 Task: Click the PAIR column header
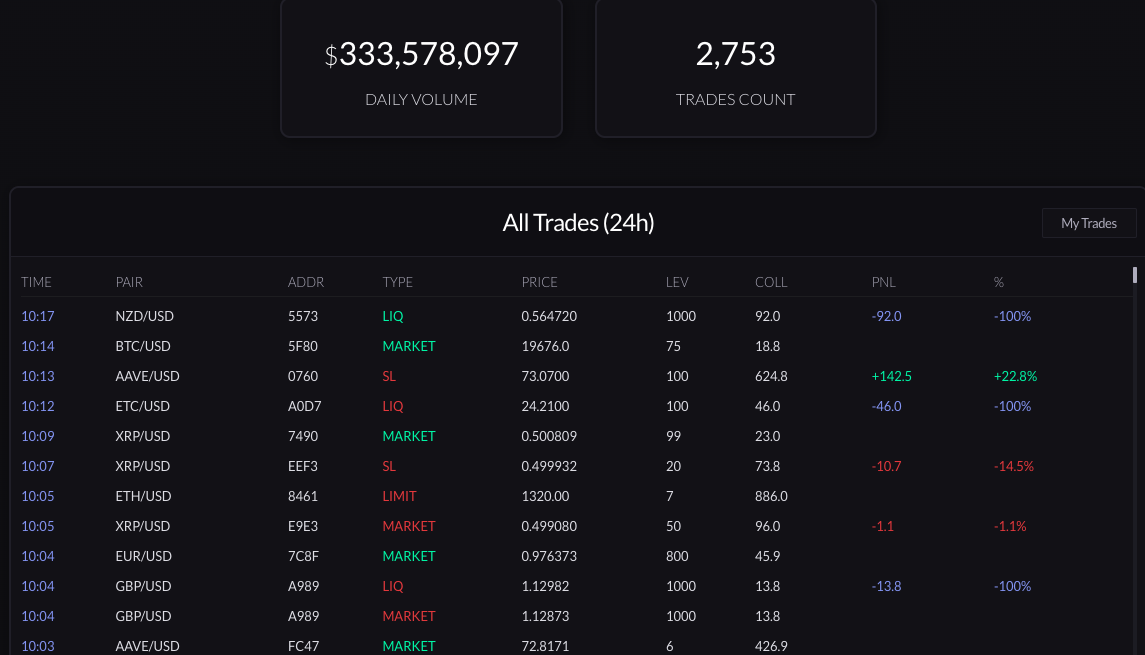tap(129, 282)
